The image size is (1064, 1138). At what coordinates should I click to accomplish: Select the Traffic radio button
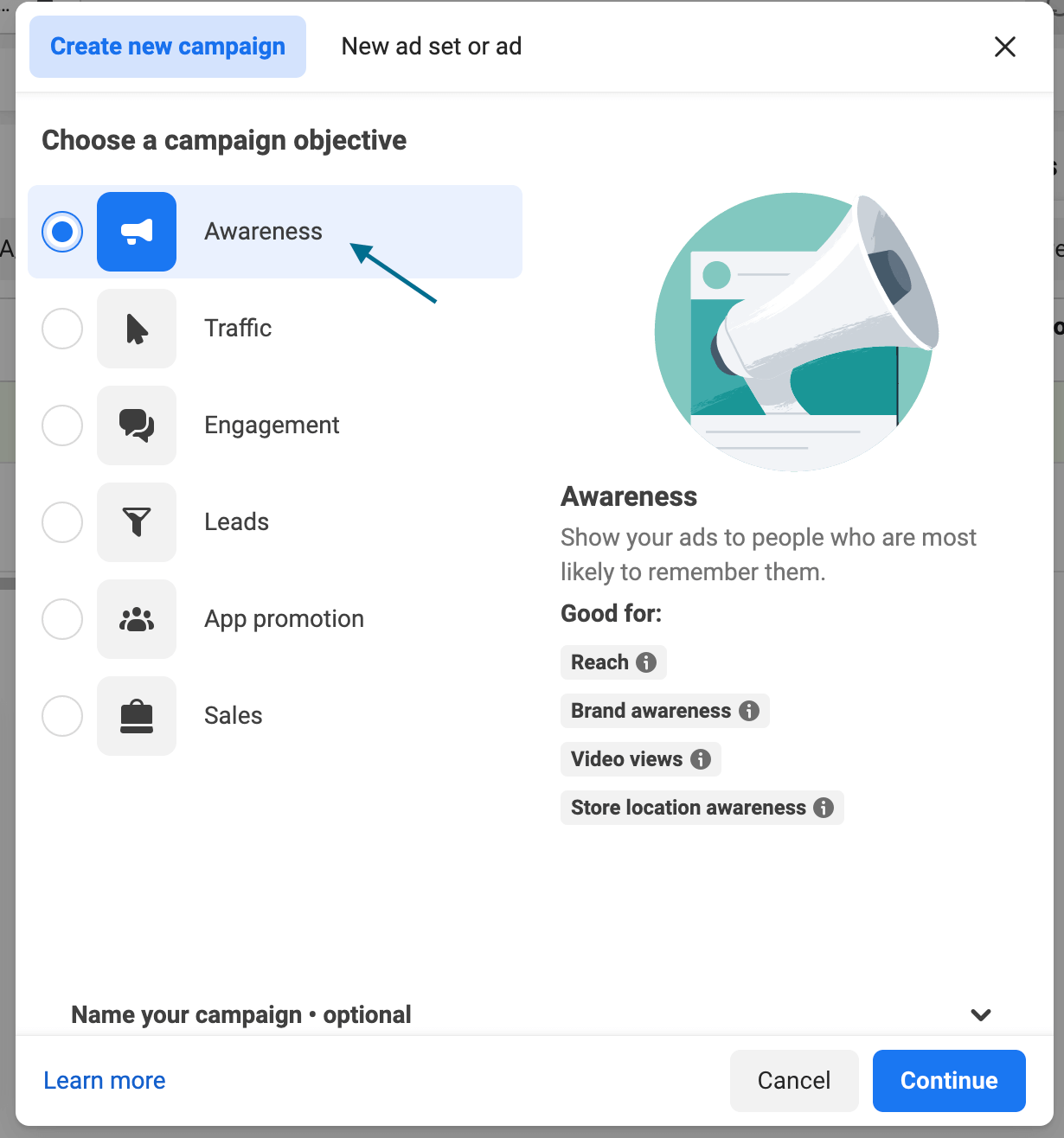(x=61, y=329)
